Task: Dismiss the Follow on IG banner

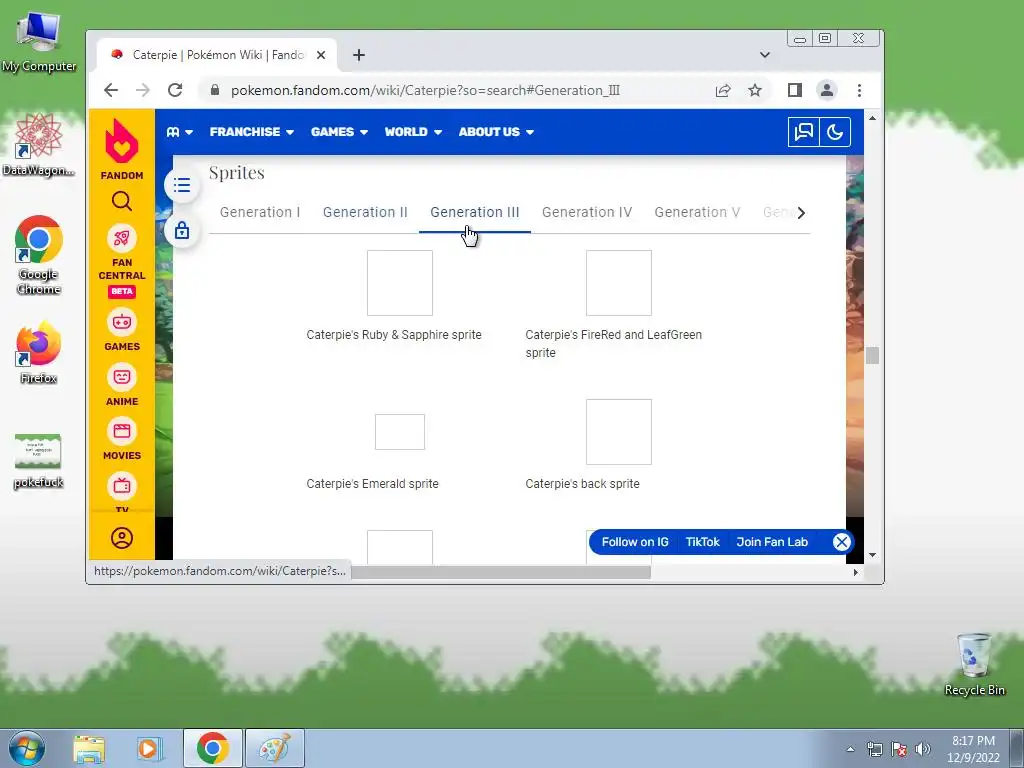Action: click(x=842, y=542)
